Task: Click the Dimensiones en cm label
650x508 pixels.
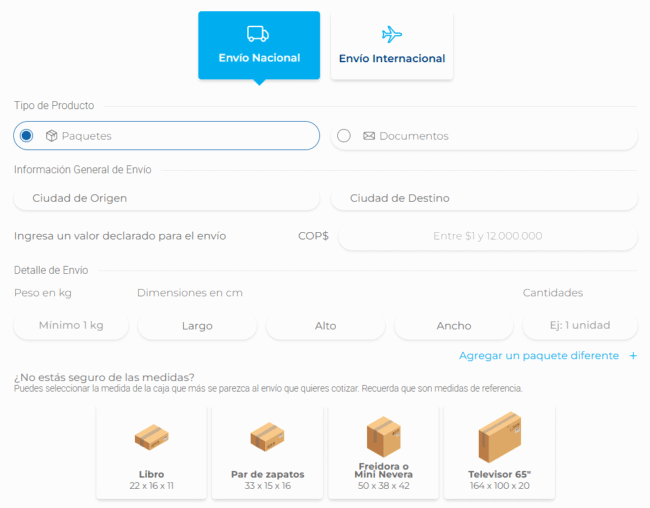Action: point(190,293)
